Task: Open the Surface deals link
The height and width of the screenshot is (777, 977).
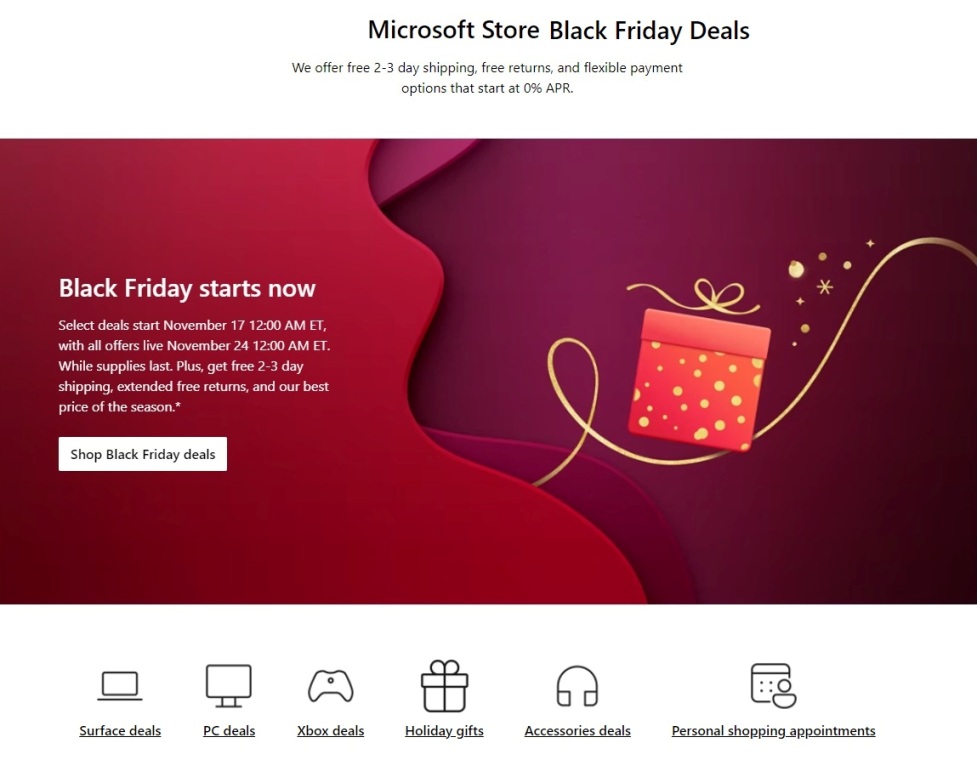Action: (x=120, y=731)
